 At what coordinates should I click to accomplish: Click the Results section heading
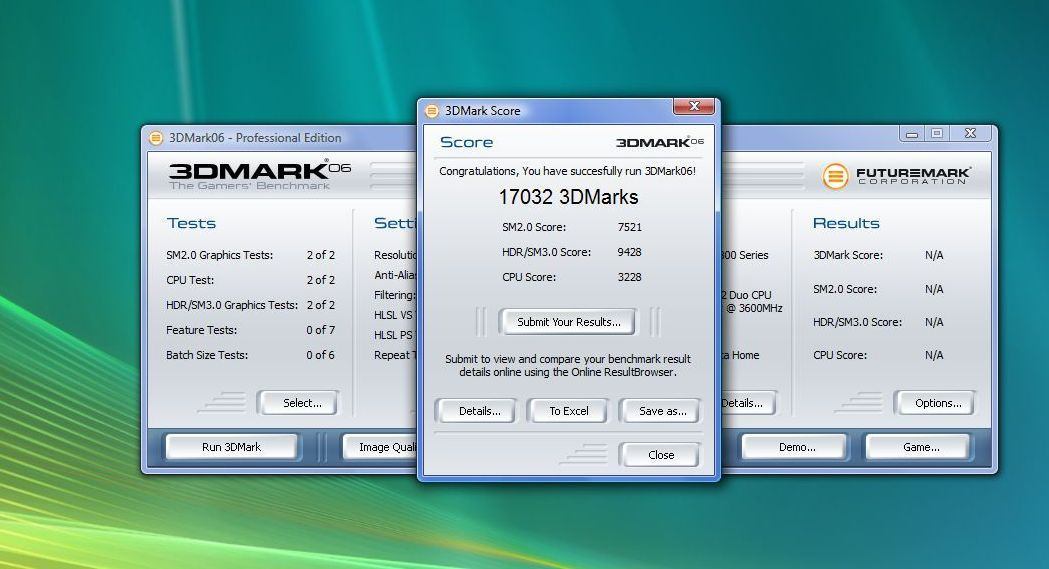pos(846,223)
